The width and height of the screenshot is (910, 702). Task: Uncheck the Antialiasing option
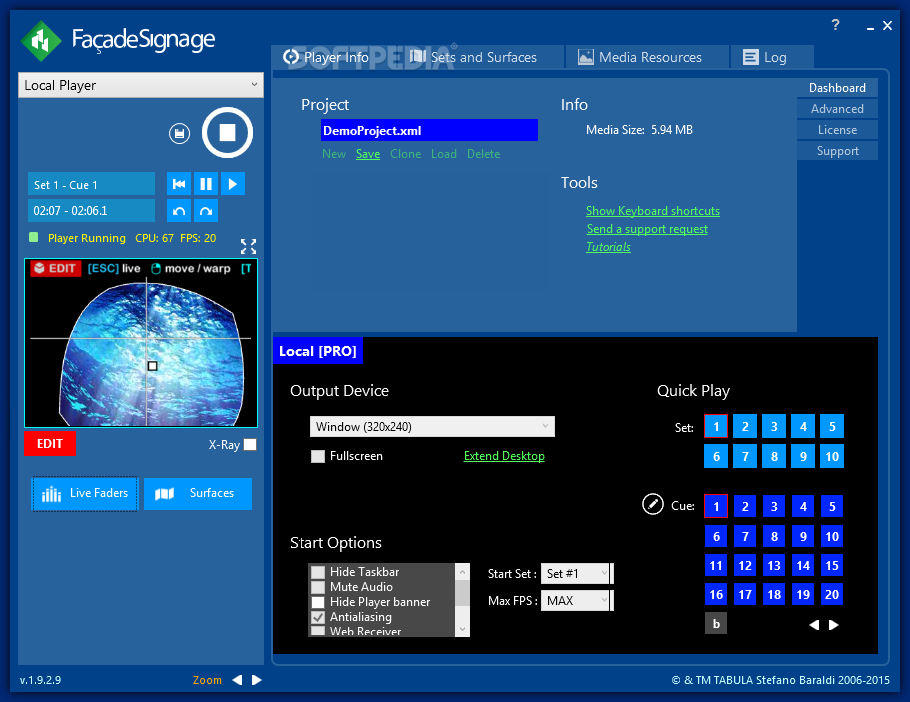pos(317,617)
